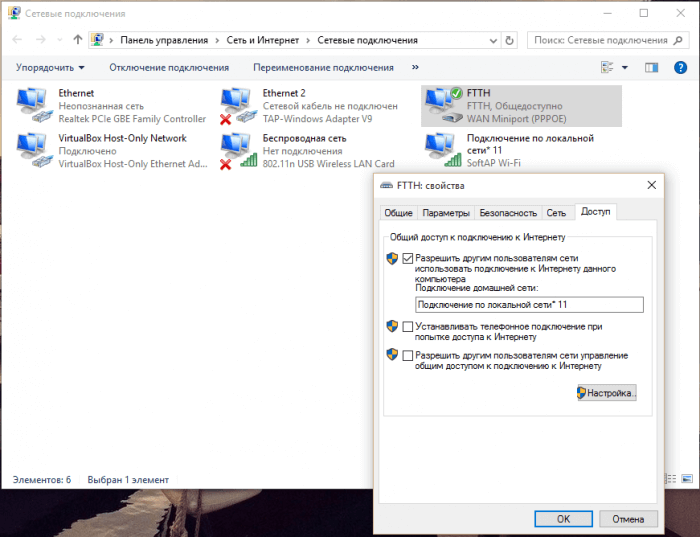Confirm the dialog with OK
This screenshot has height=537, width=700.
coord(563,519)
